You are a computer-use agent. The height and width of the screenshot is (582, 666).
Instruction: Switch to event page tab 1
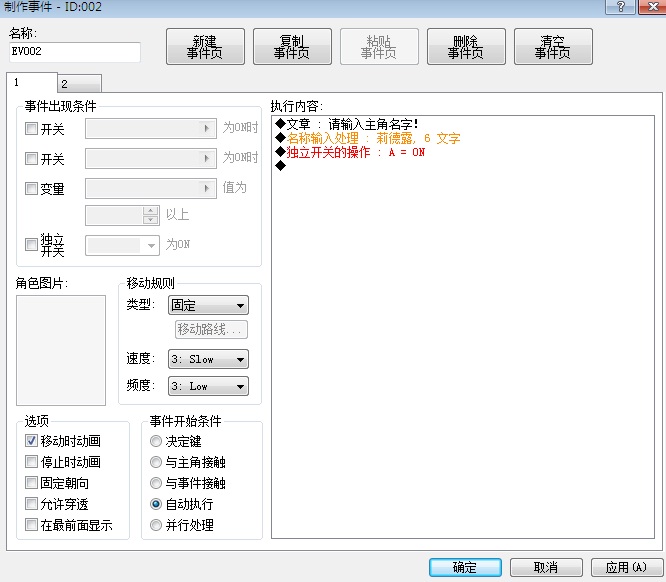(x=32, y=82)
